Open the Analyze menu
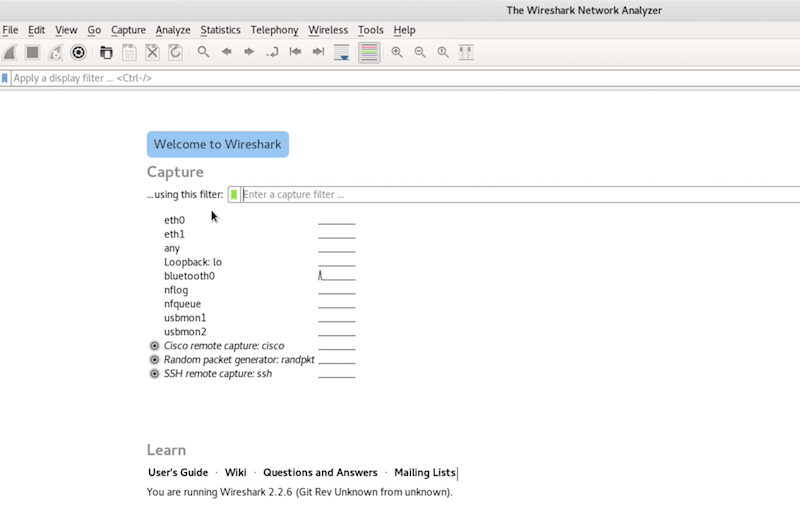800x514 pixels. point(173,30)
